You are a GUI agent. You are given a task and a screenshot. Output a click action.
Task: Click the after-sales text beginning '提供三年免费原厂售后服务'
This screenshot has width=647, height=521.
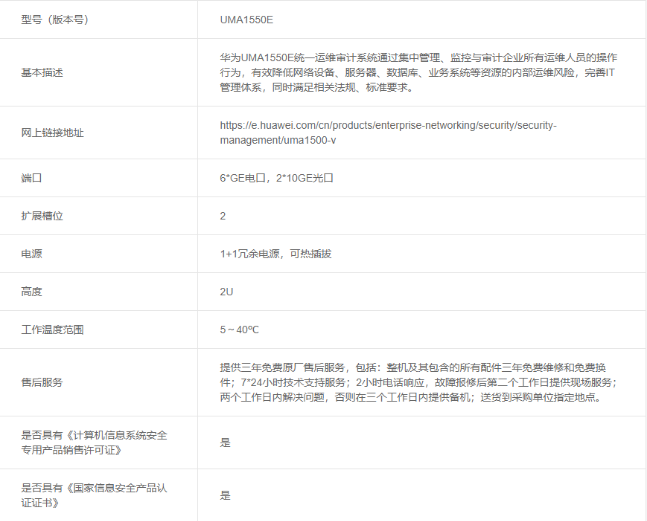(x=418, y=382)
